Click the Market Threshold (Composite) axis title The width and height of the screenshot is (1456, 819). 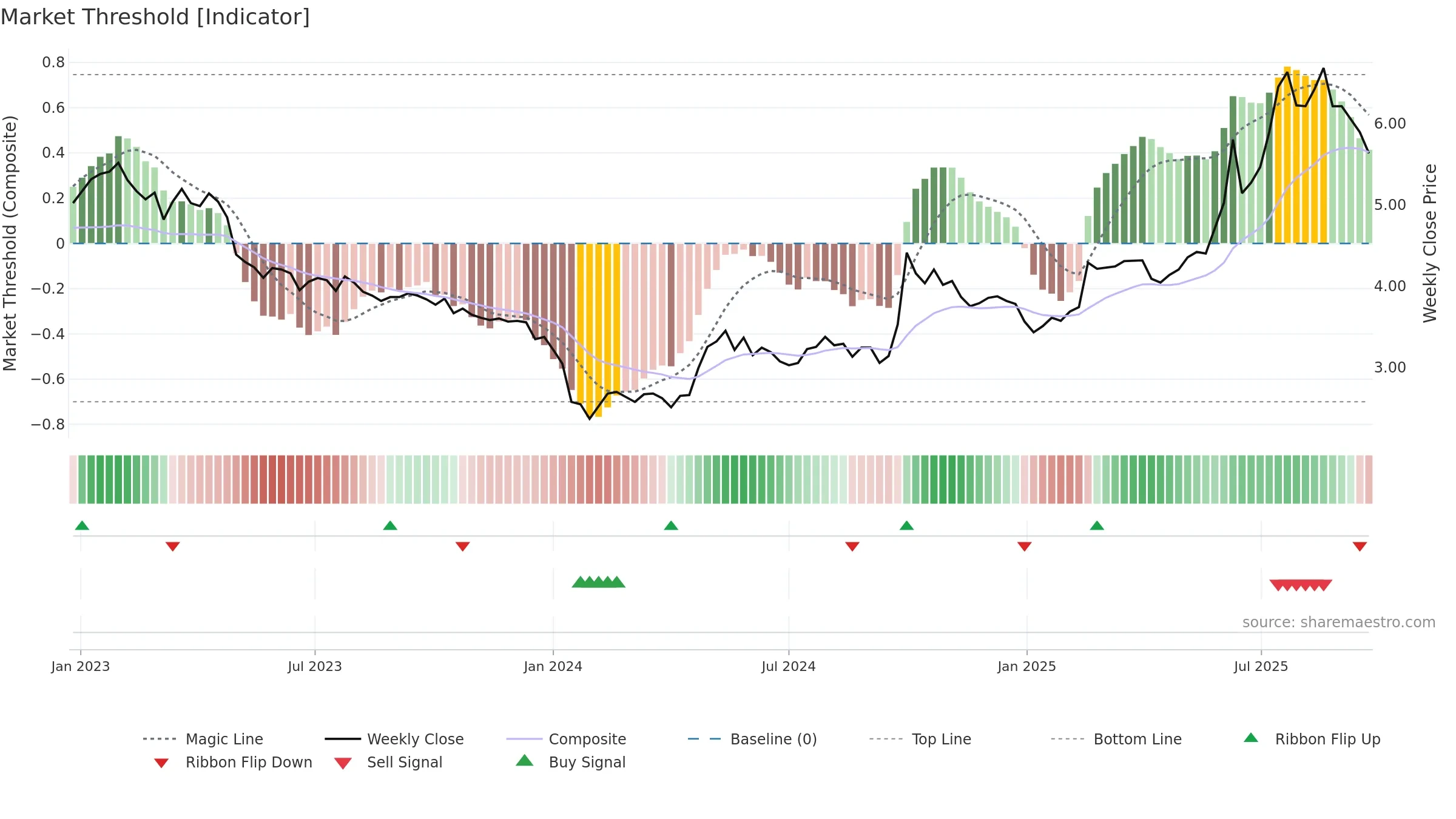[10, 243]
